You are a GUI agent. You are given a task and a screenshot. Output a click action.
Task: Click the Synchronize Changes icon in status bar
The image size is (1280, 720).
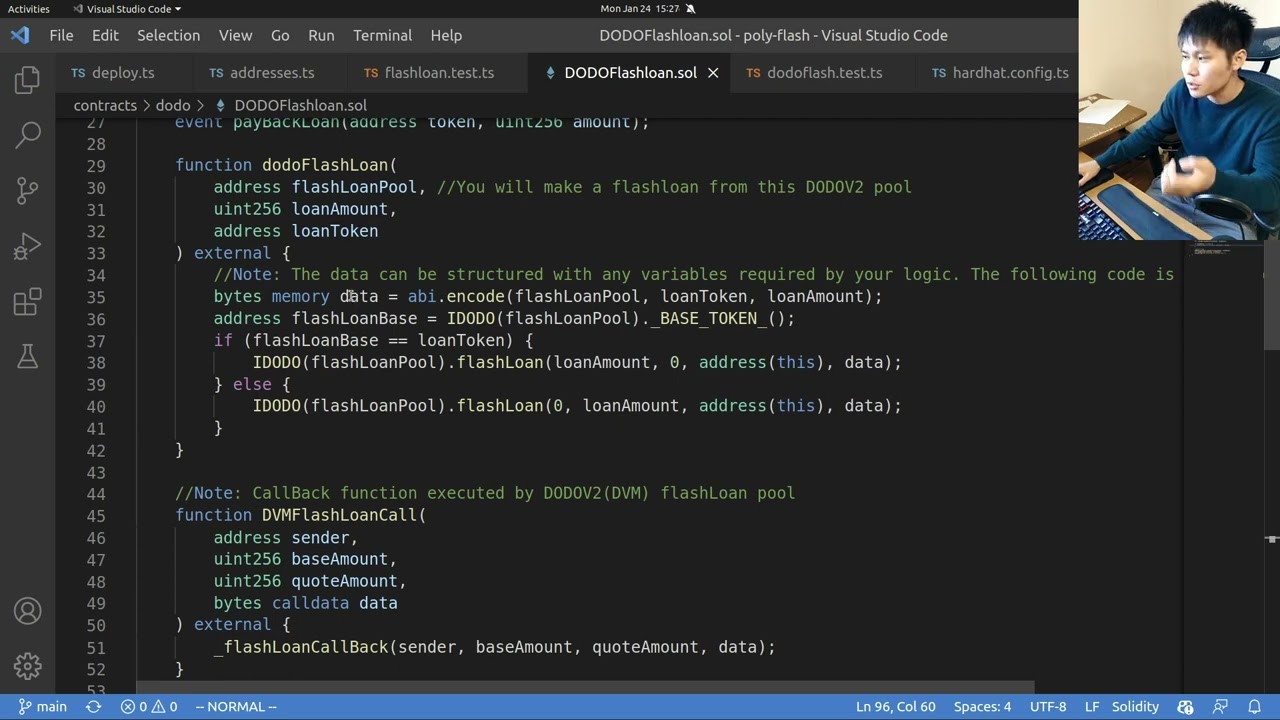click(94, 706)
